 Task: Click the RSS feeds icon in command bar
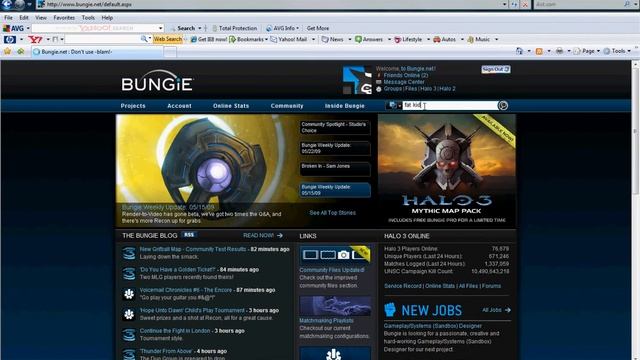pos(539,51)
